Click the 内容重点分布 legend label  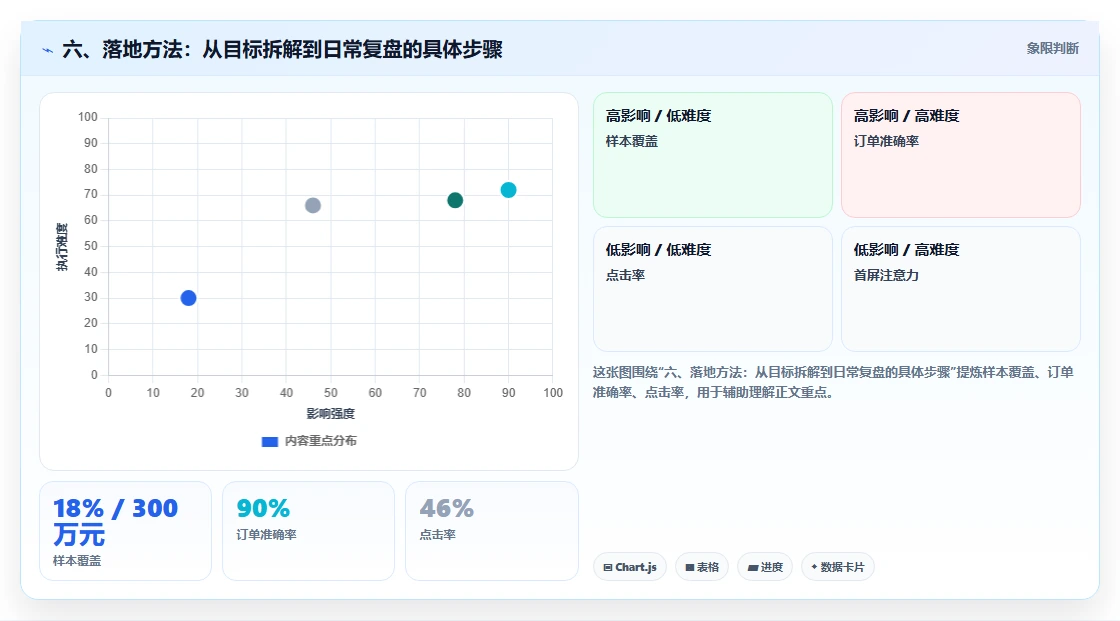[x=321, y=441]
